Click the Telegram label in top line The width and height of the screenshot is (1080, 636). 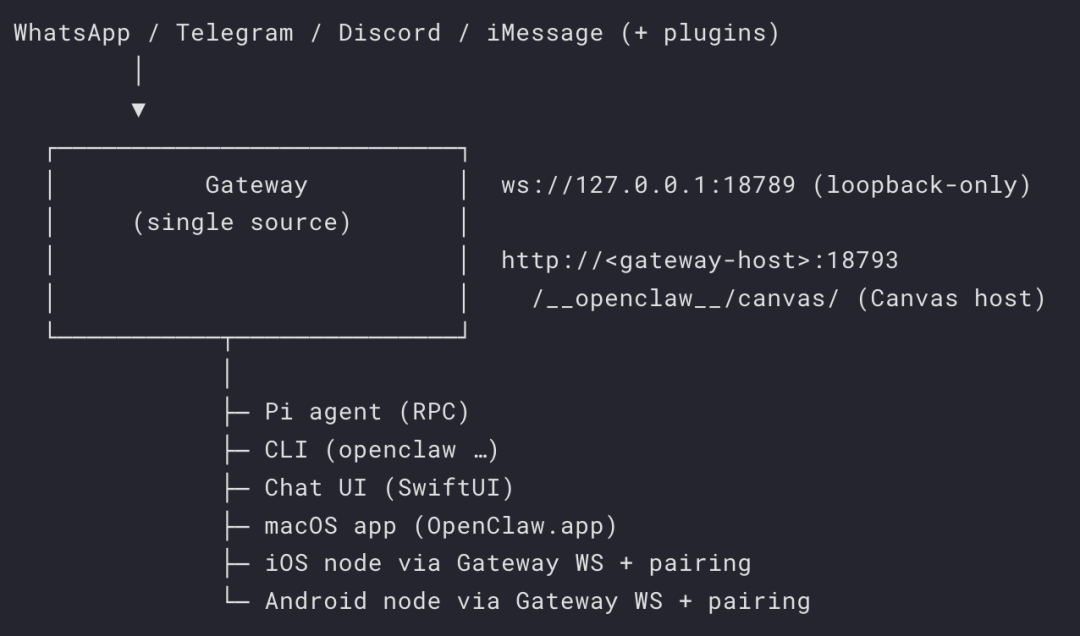pos(235,32)
